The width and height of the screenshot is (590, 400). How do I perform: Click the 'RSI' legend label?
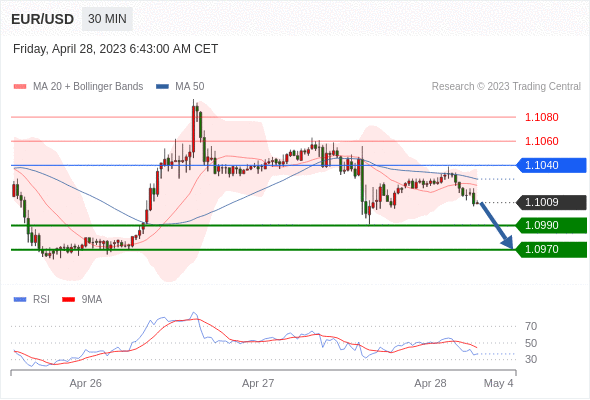coord(41,300)
